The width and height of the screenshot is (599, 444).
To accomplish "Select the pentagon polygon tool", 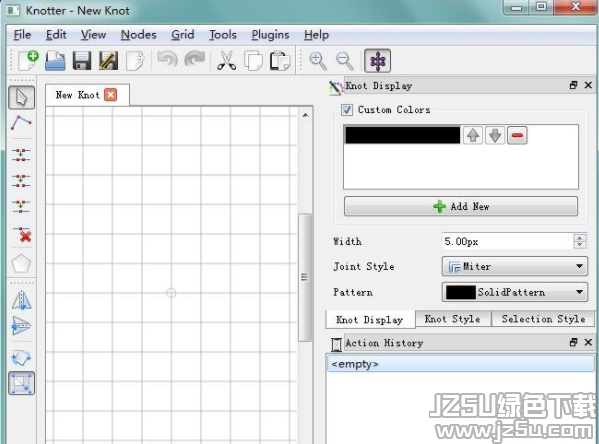I will [x=21, y=263].
